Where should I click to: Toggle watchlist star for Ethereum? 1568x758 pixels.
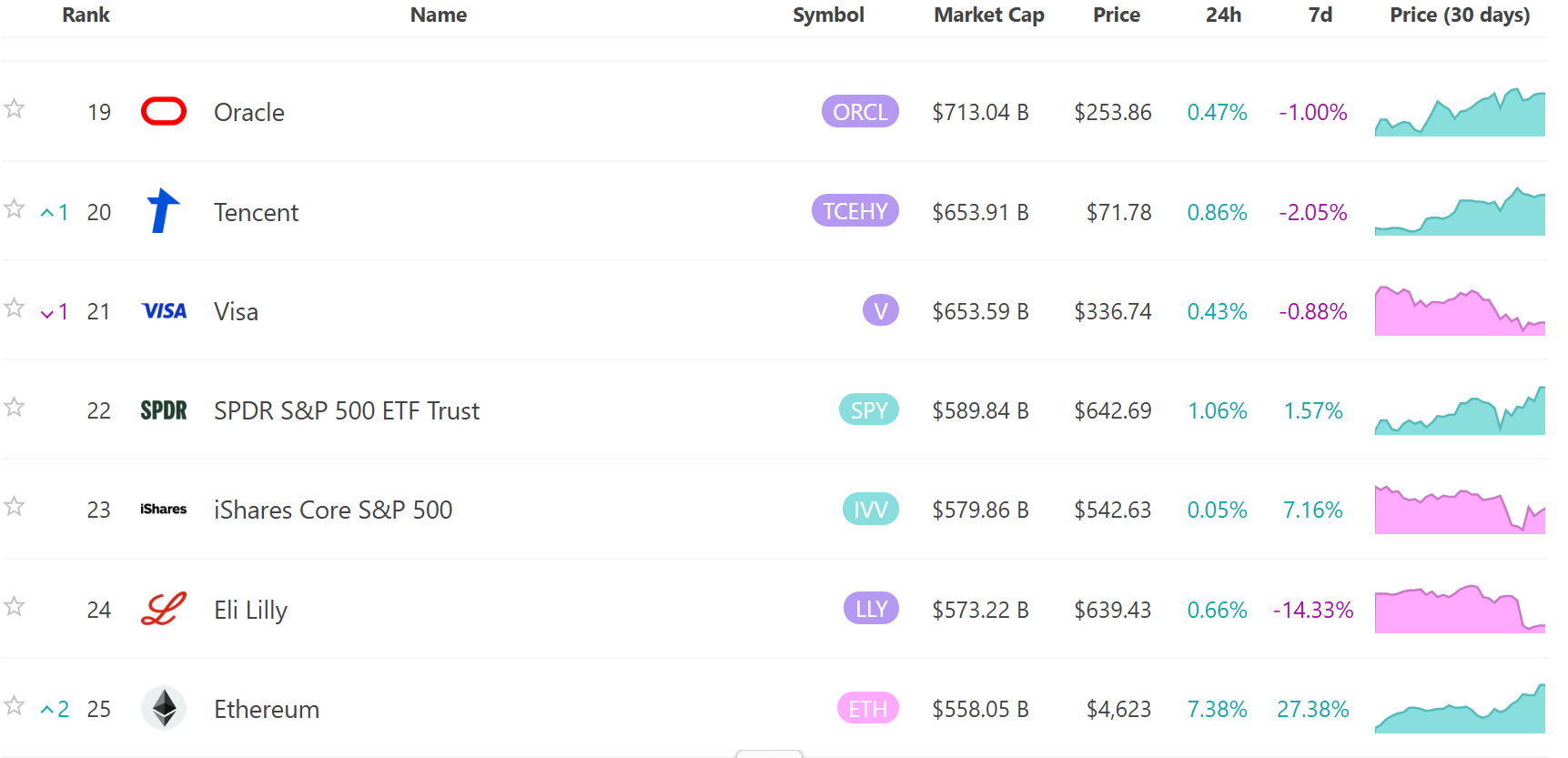click(x=15, y=705)
